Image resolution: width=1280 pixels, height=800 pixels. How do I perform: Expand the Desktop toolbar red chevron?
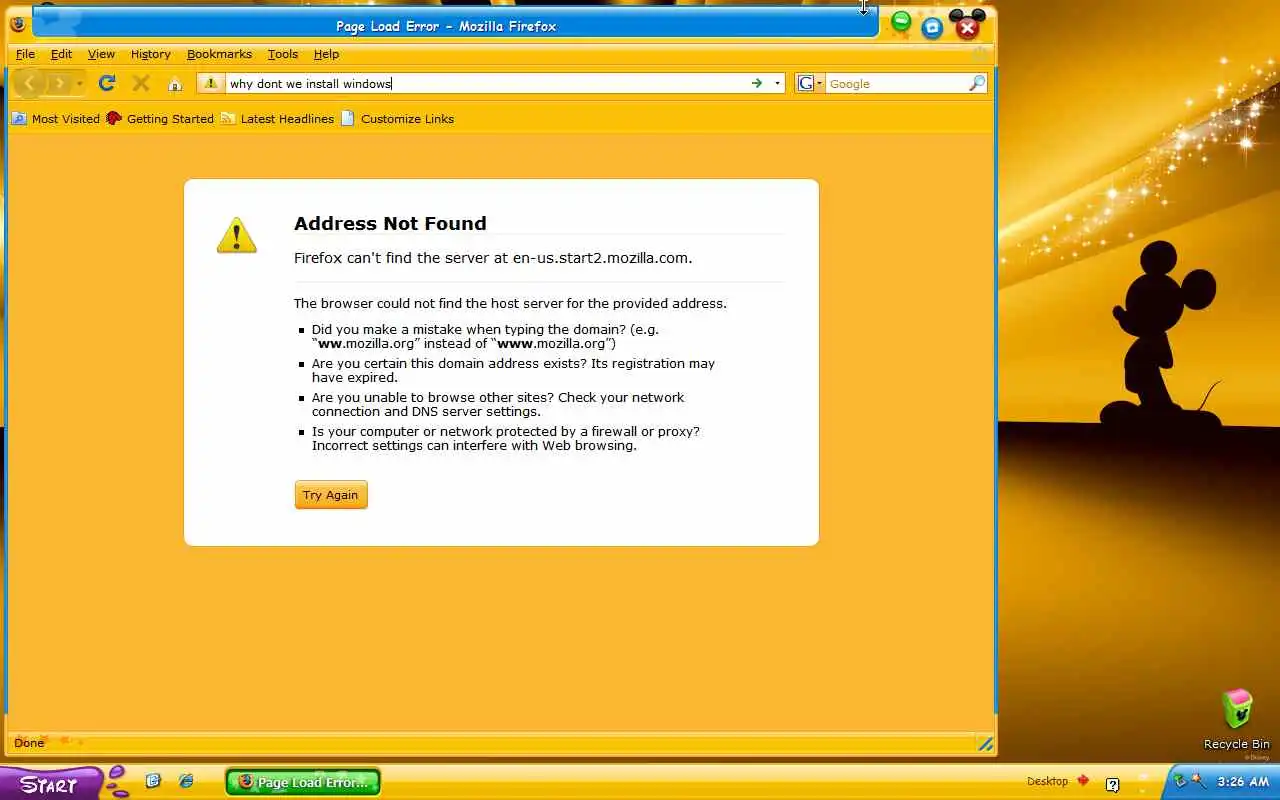[x=1083, y=781]
